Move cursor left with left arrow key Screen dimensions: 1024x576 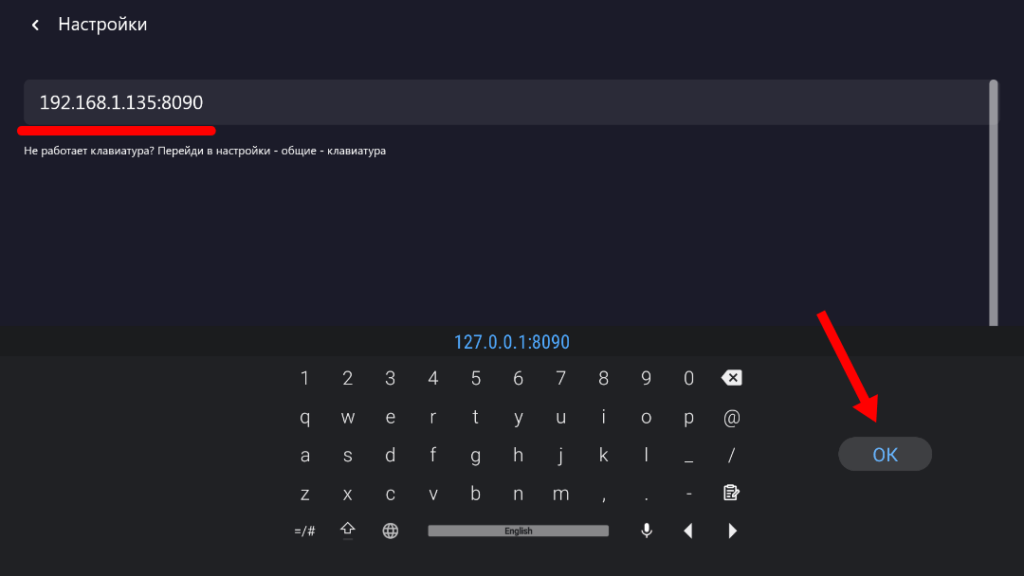[x=688, y=531]
